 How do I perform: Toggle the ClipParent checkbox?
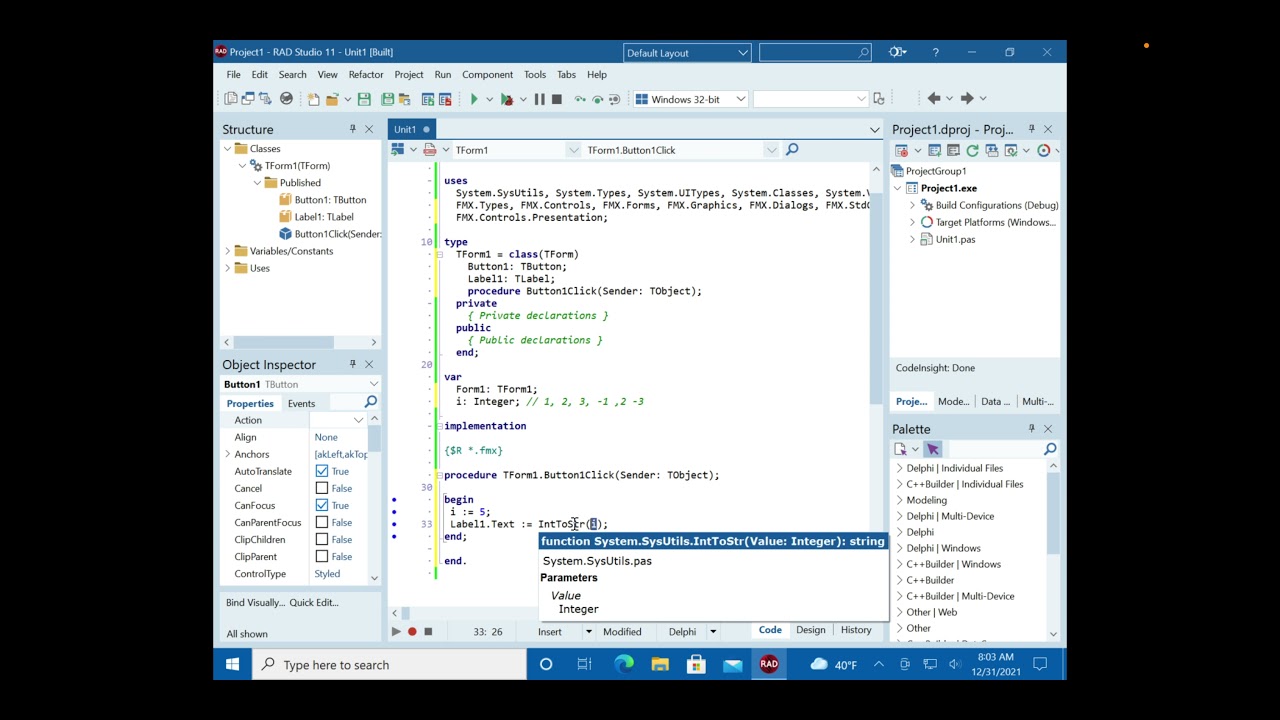pos(322,556)
